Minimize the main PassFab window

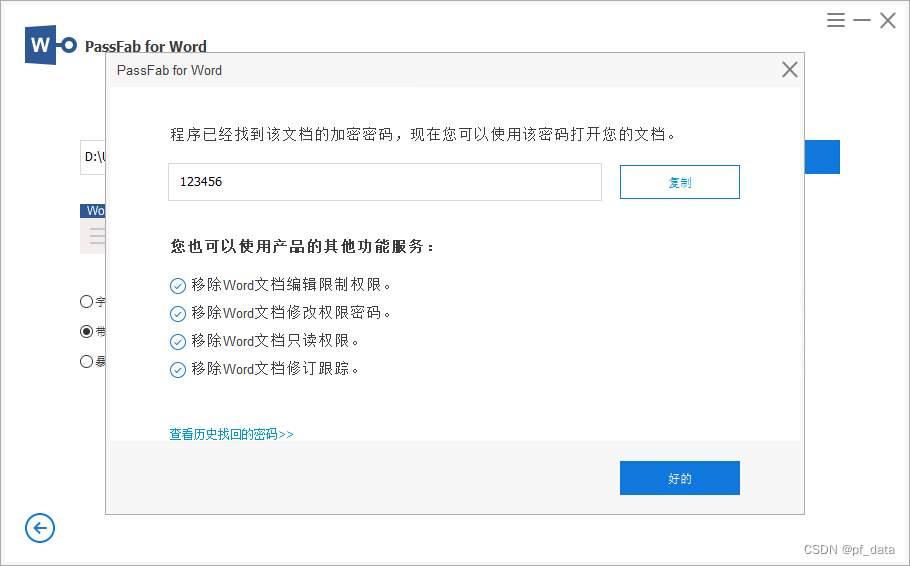pyautogui.click(x=862, y=20)
